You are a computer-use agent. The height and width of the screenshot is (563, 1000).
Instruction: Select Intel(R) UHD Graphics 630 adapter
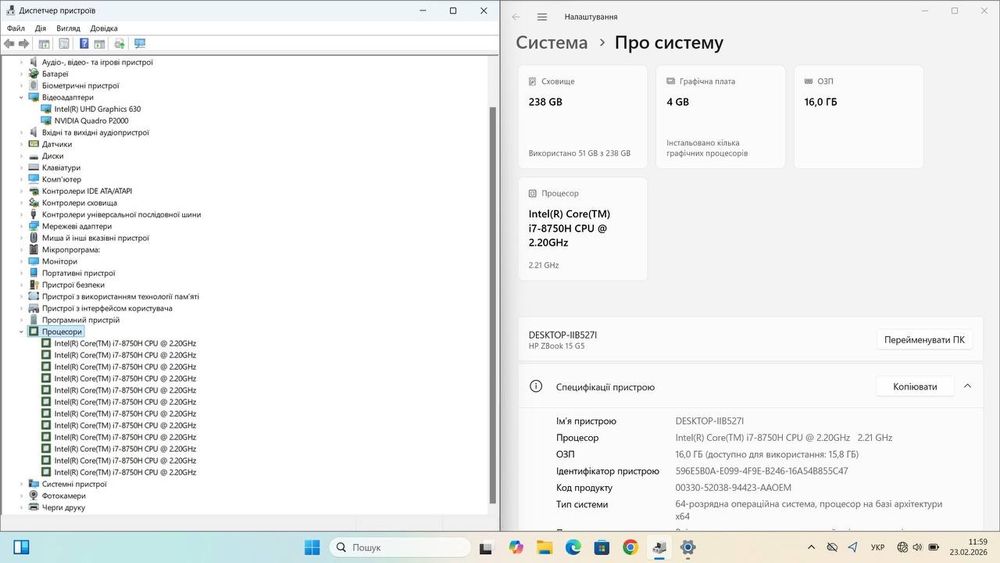(97, 109)
